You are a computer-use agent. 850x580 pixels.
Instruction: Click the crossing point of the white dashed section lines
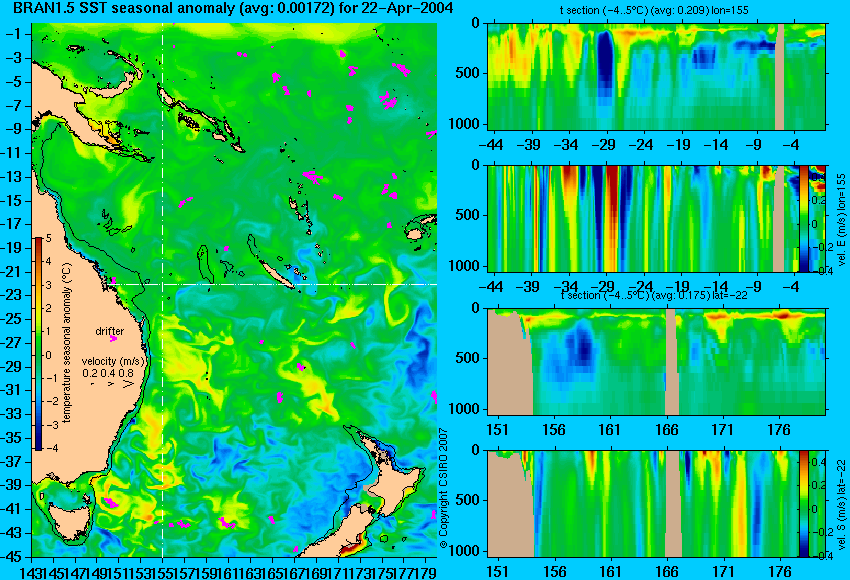click(163, 284)
